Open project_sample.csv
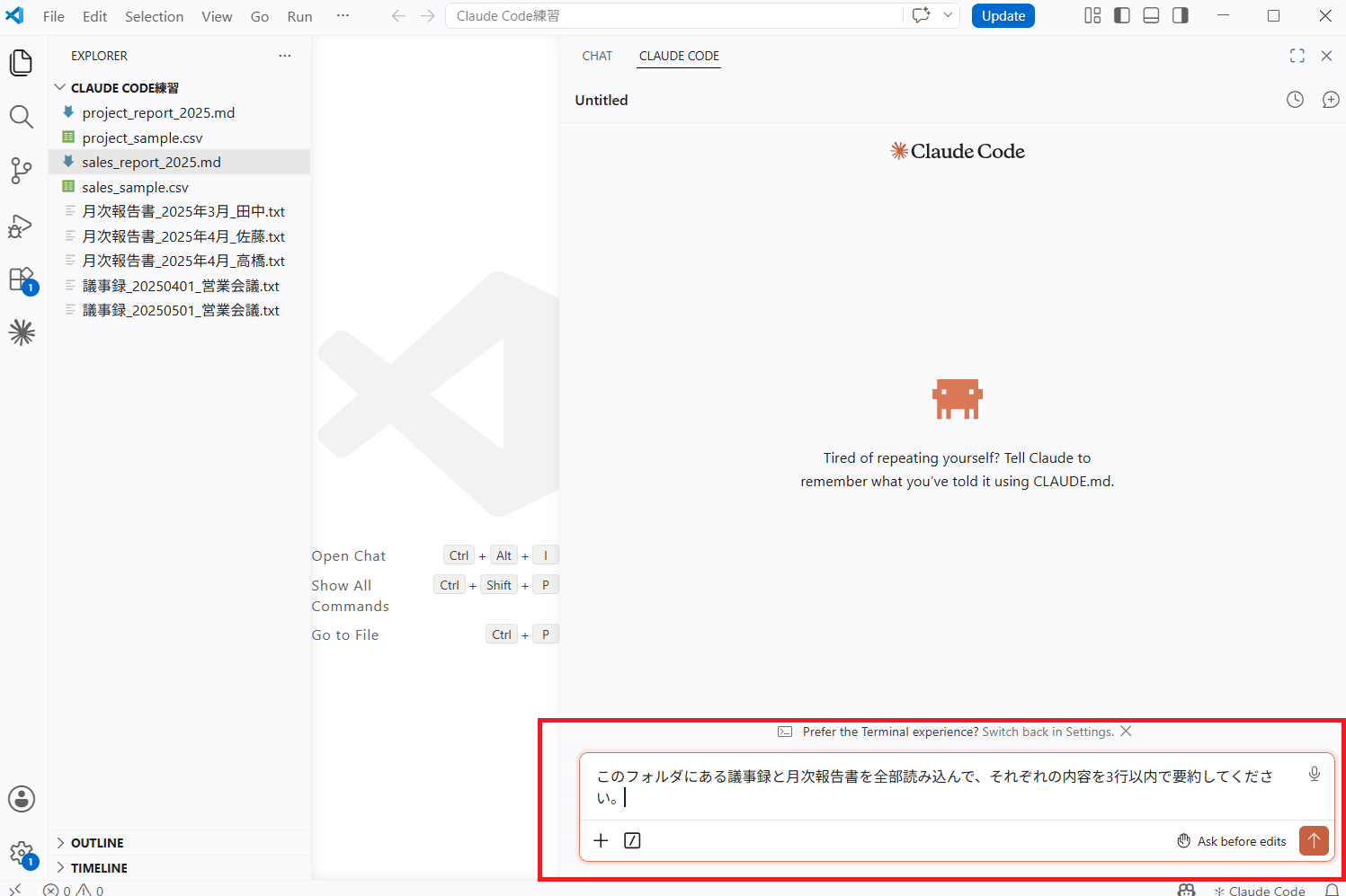 tap(180, 138)
